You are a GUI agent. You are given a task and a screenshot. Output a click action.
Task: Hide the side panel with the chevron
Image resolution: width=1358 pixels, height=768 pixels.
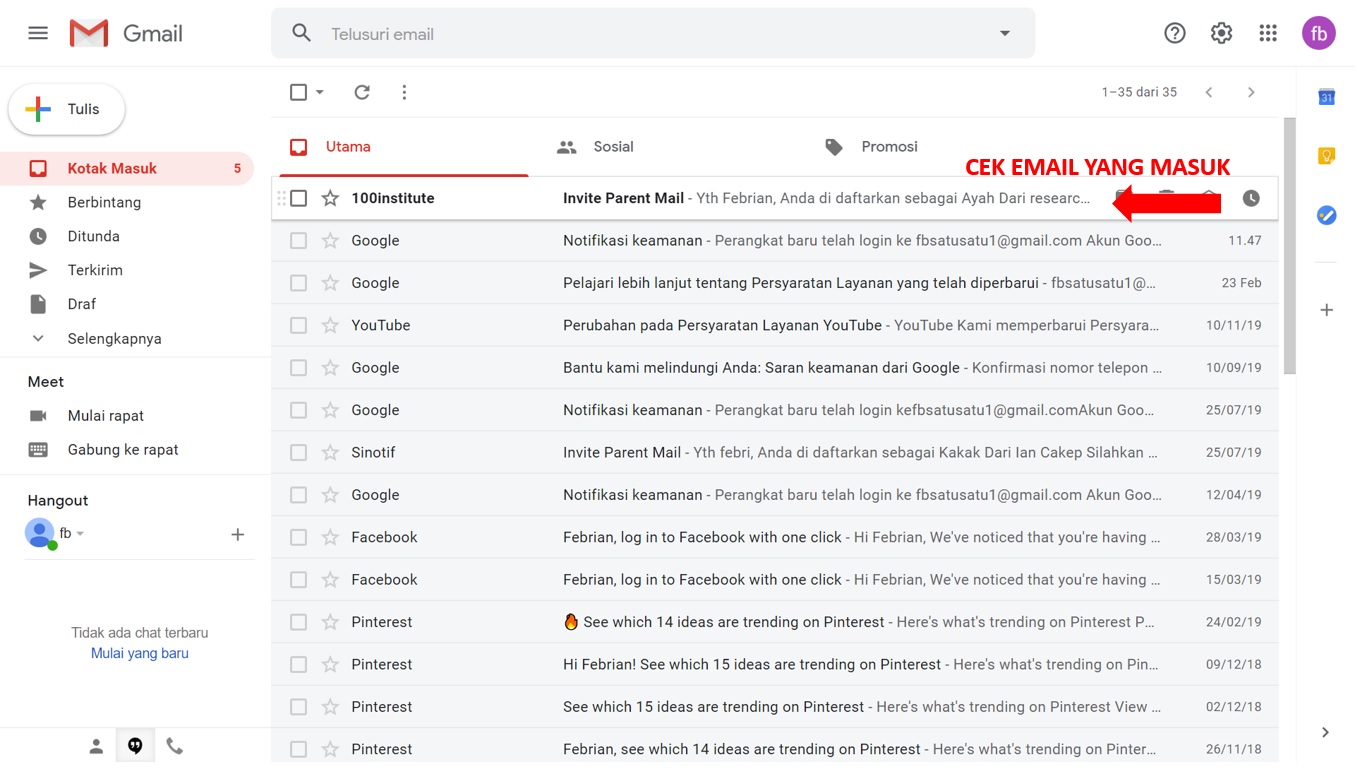[x=1325, y=732]
